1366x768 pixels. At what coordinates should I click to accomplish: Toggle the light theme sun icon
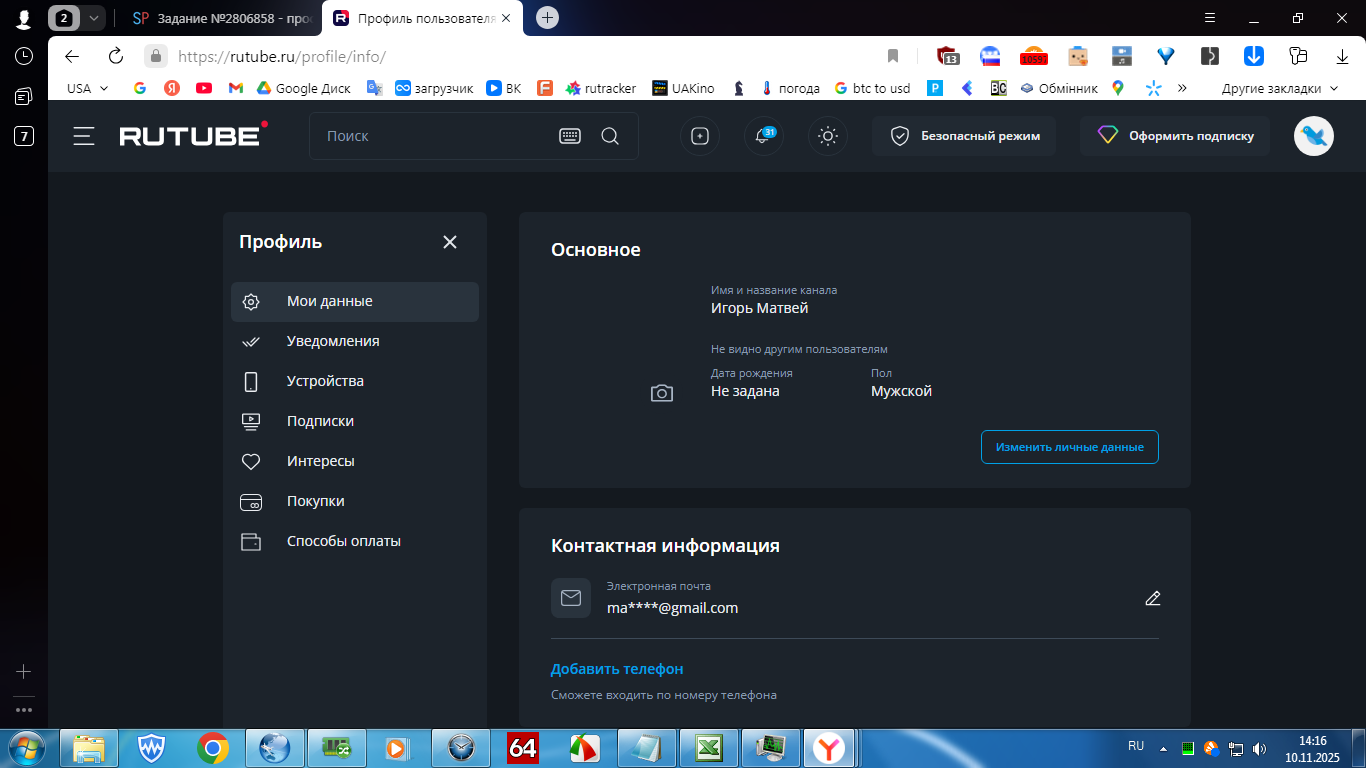pyautogui.click(x=828, y=136)
